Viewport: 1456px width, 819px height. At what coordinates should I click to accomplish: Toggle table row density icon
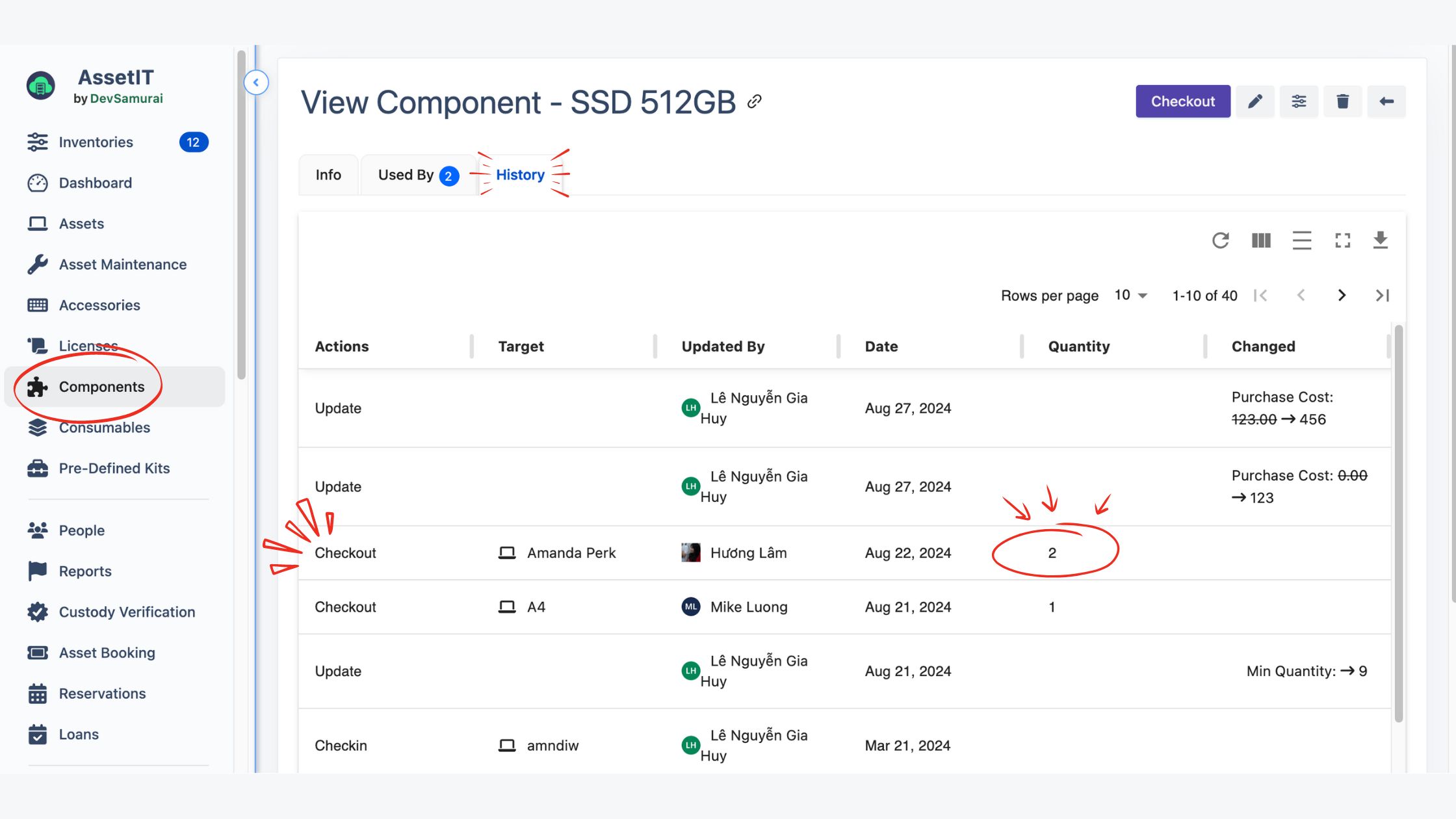tap(1301, 240)
